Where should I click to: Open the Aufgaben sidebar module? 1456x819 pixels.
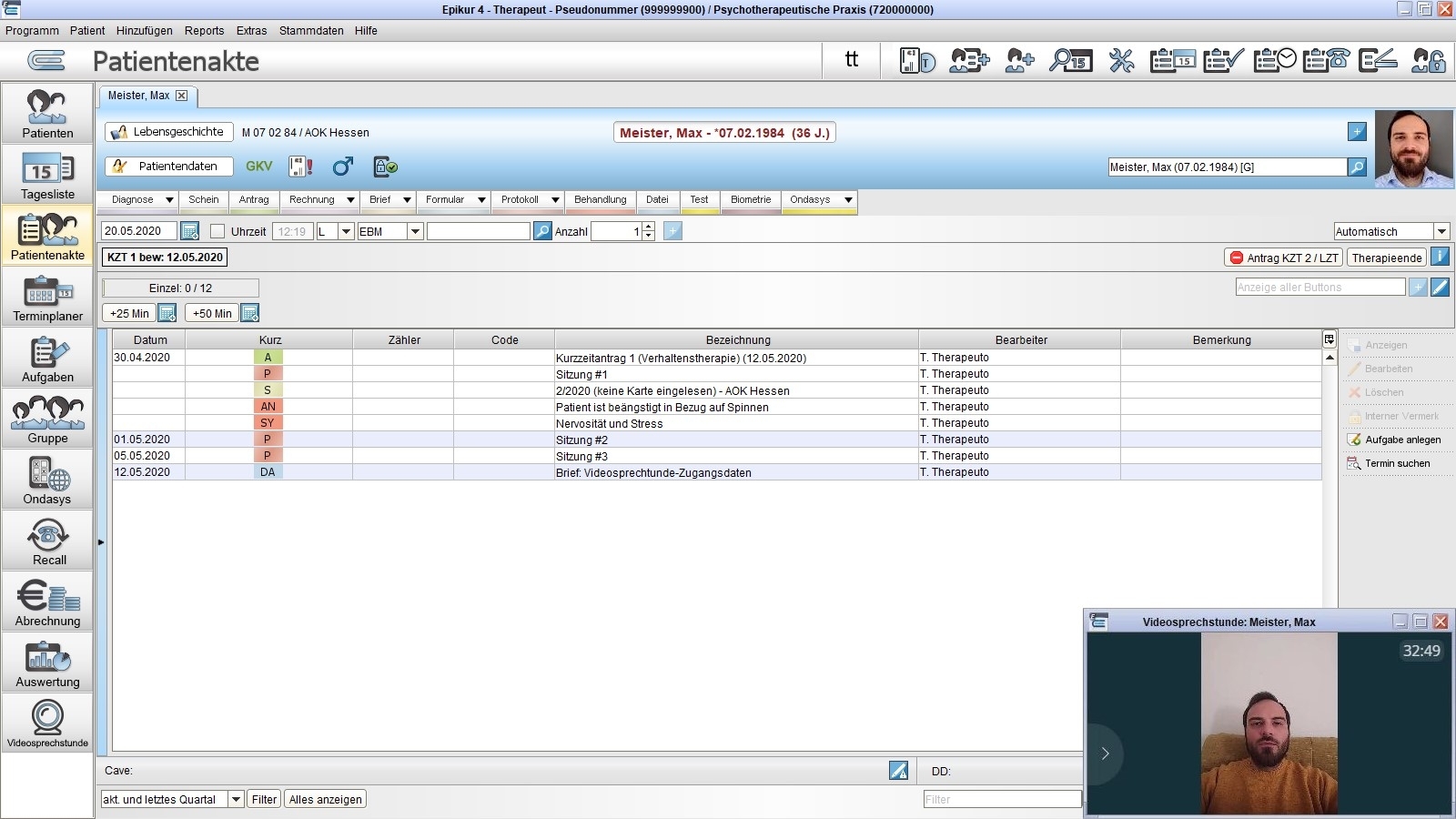click(x=47, y=359)
